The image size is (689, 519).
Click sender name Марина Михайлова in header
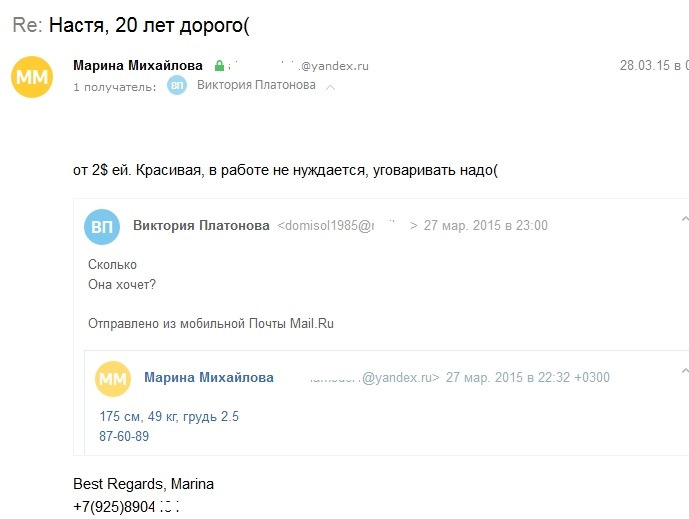[x=138, y=65]
